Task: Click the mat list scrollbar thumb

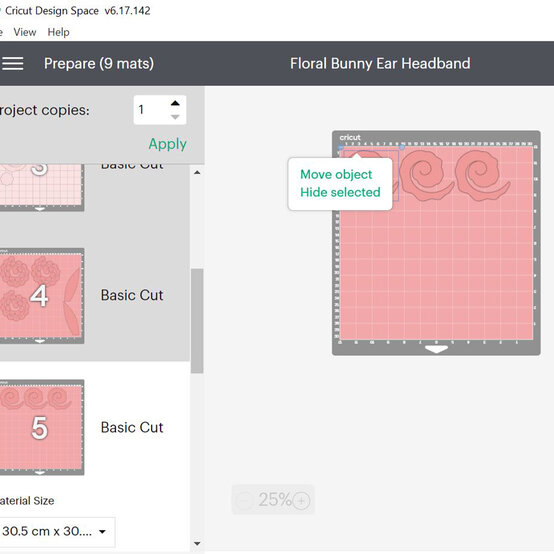Action: point(197,321)
